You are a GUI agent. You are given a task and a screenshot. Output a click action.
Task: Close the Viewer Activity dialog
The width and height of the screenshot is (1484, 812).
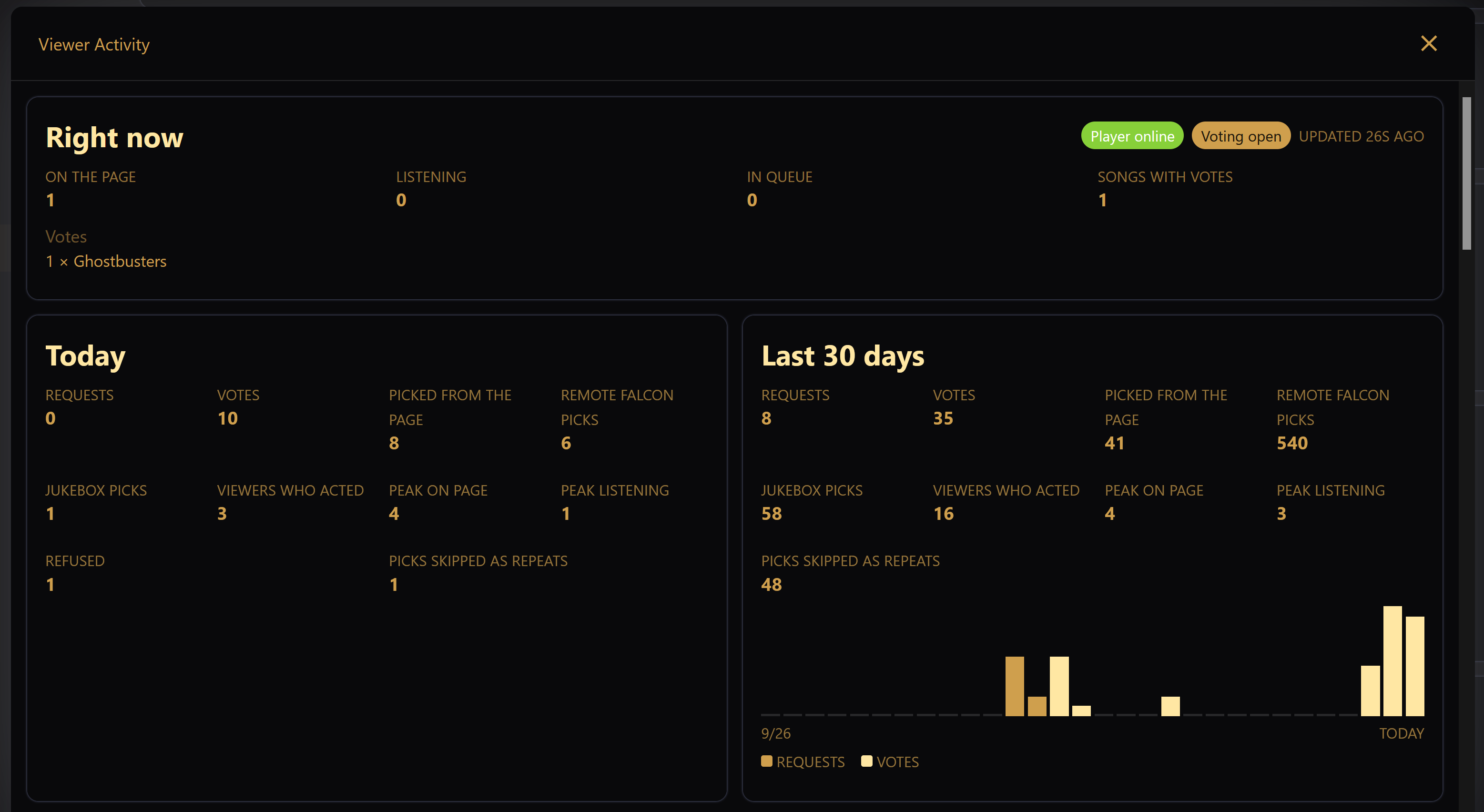tap(1429, 44)
